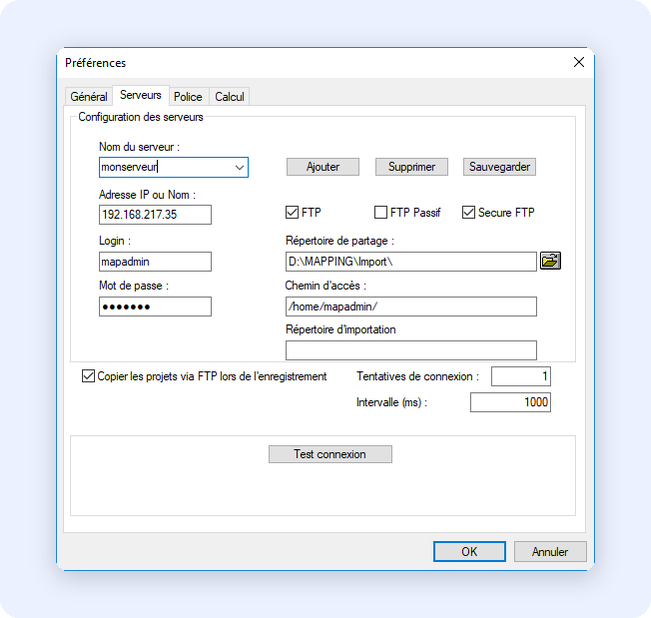Click the Tentatives de connexion value field
651x618 pixels.
tap(521, 376)
